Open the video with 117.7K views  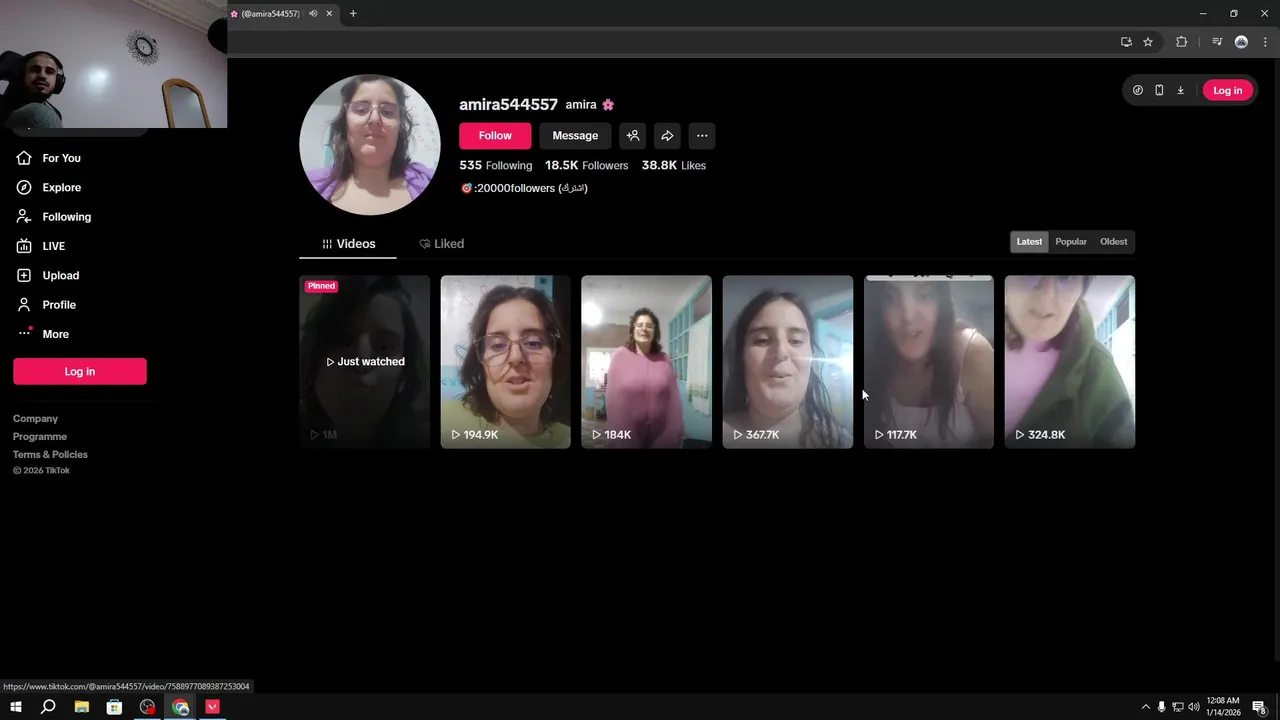tap(929, 362)
